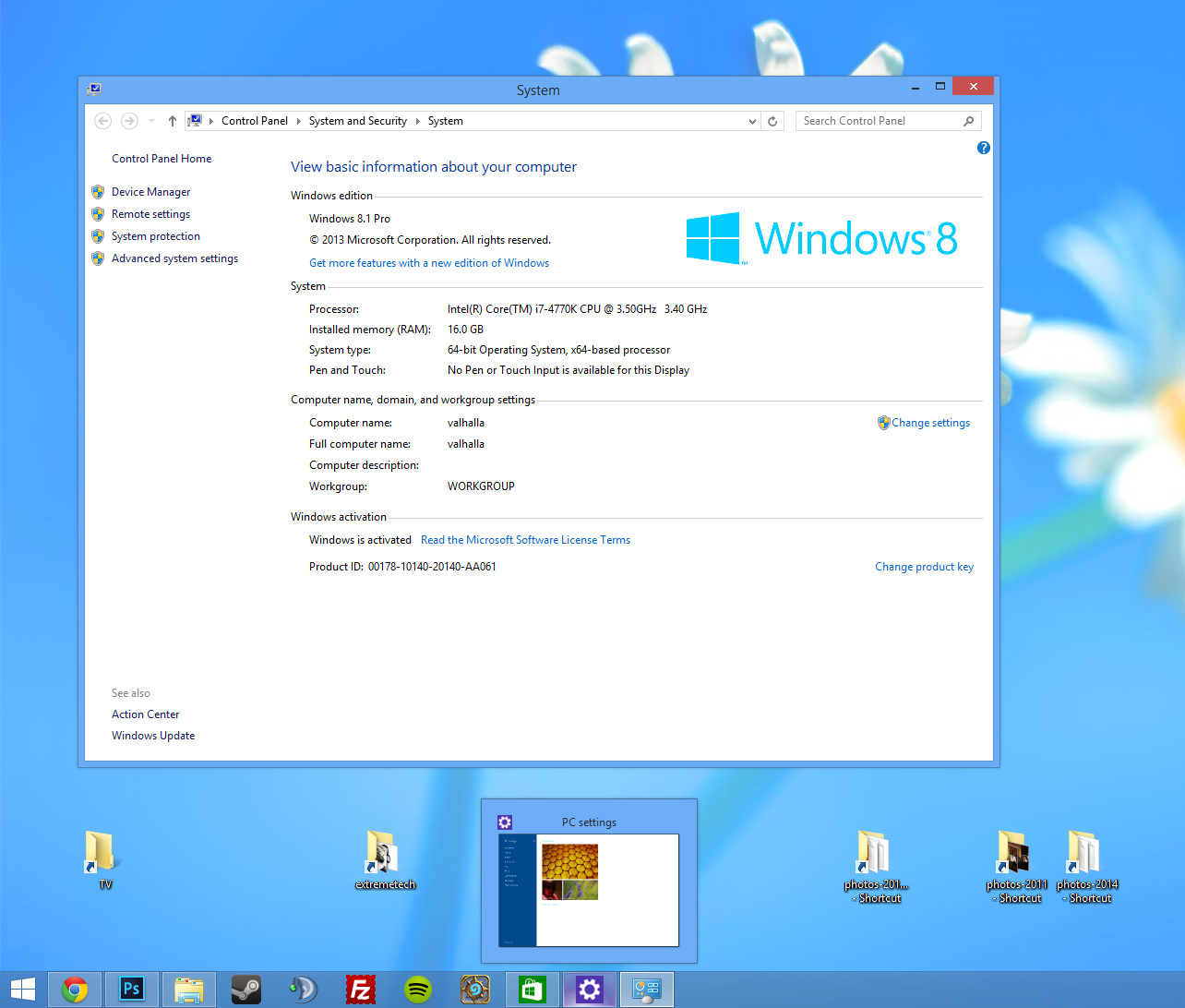Launch Steam from the taskbar
Screen dimensions: 1185x1008
(245, 989)
